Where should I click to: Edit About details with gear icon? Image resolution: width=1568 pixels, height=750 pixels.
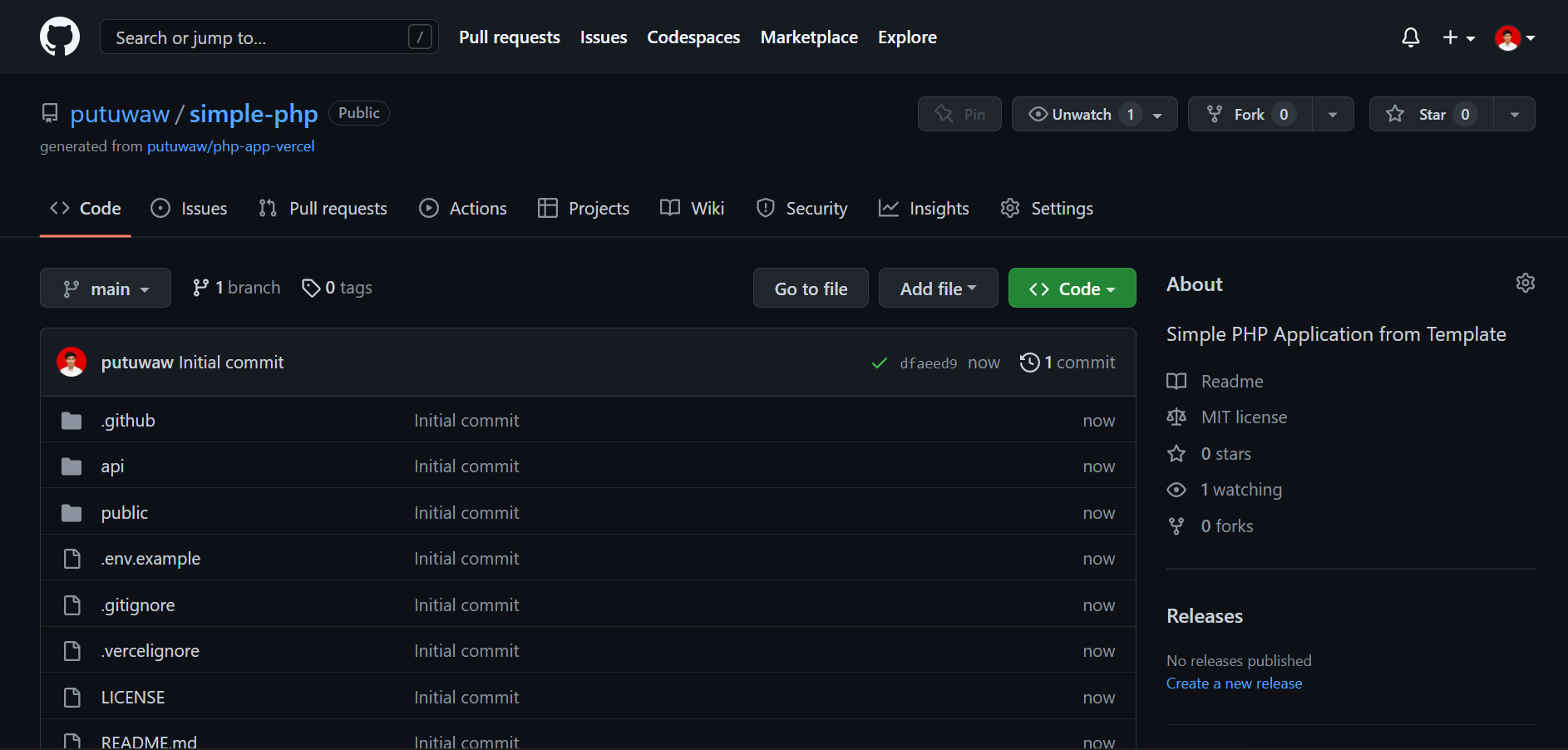tap(1525, 284)
